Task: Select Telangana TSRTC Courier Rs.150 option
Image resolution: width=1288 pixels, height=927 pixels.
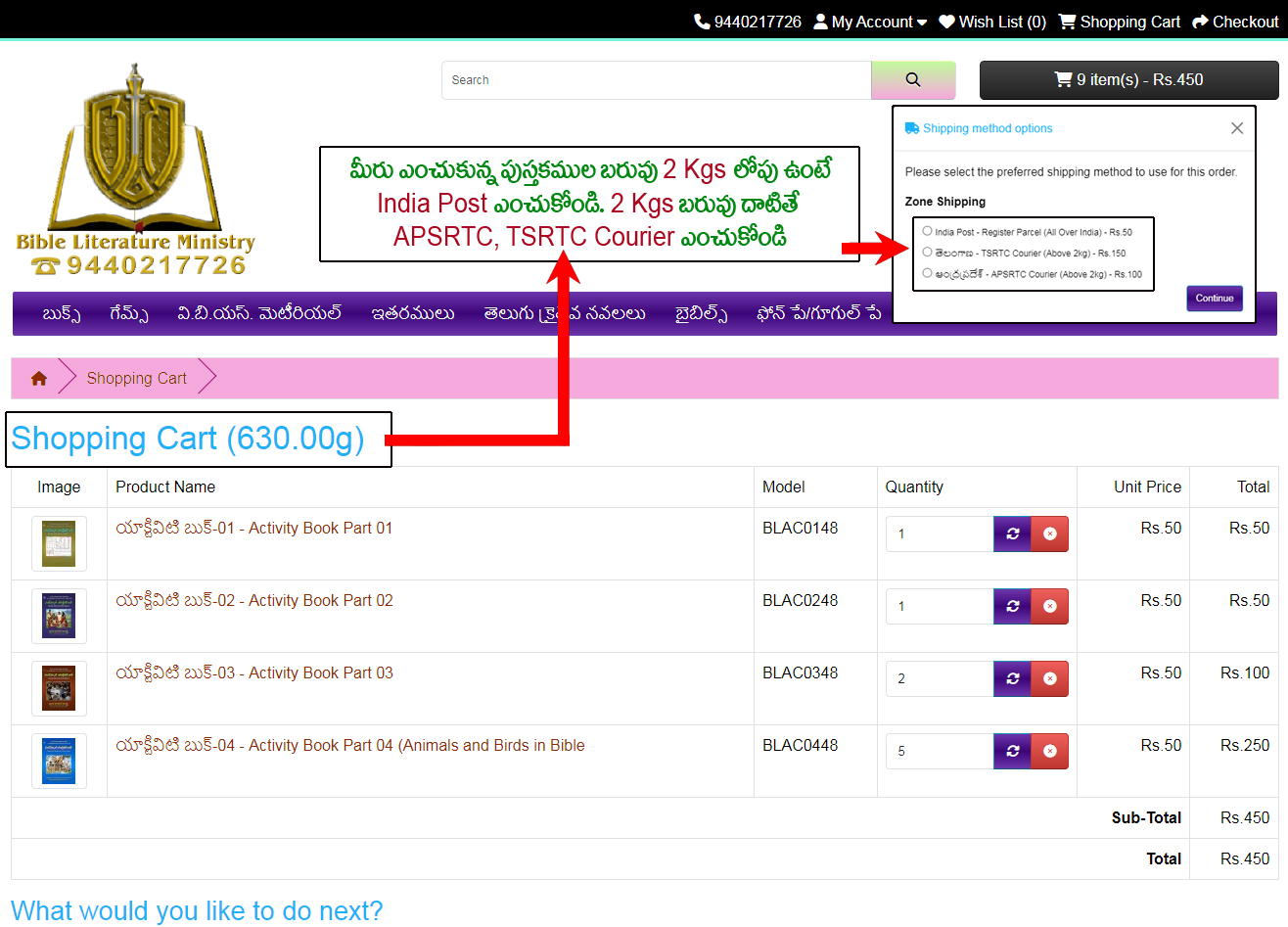Action: pos(927,252)
